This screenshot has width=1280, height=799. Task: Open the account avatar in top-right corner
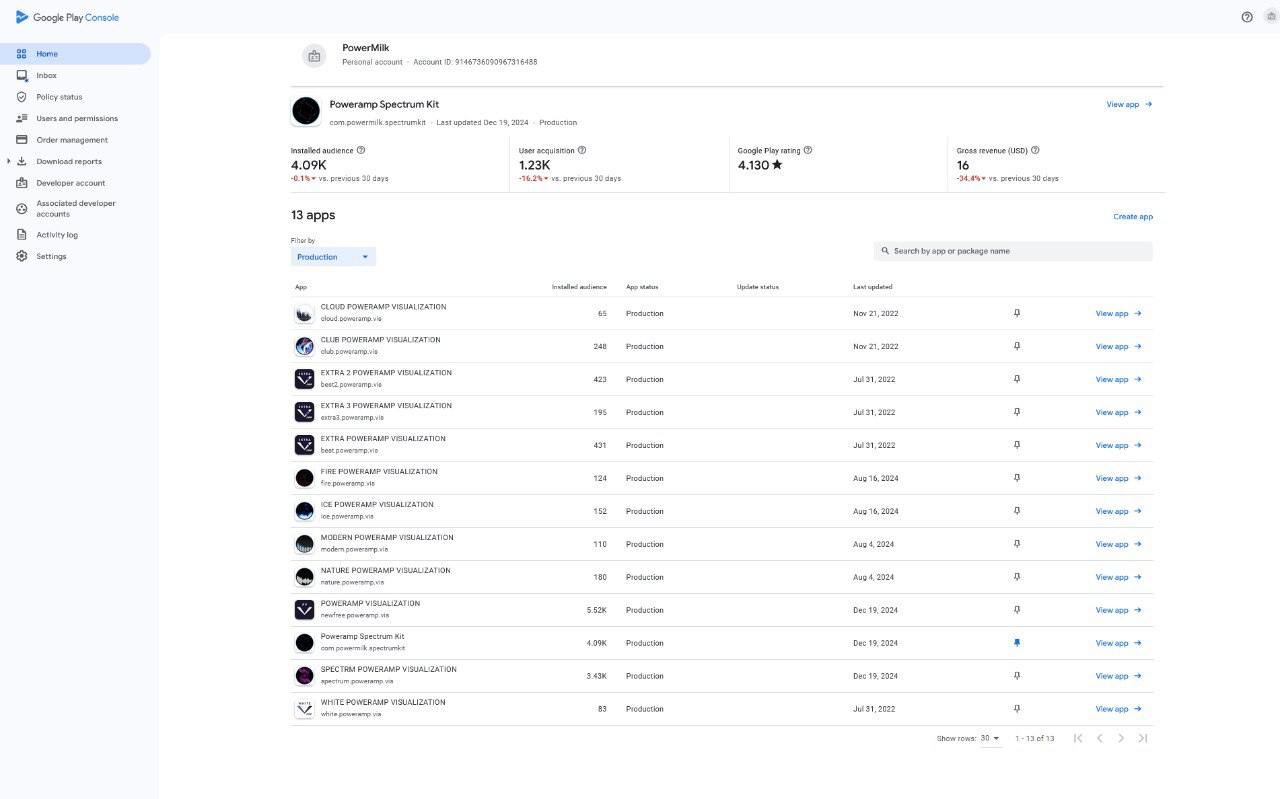point(1271,17)
